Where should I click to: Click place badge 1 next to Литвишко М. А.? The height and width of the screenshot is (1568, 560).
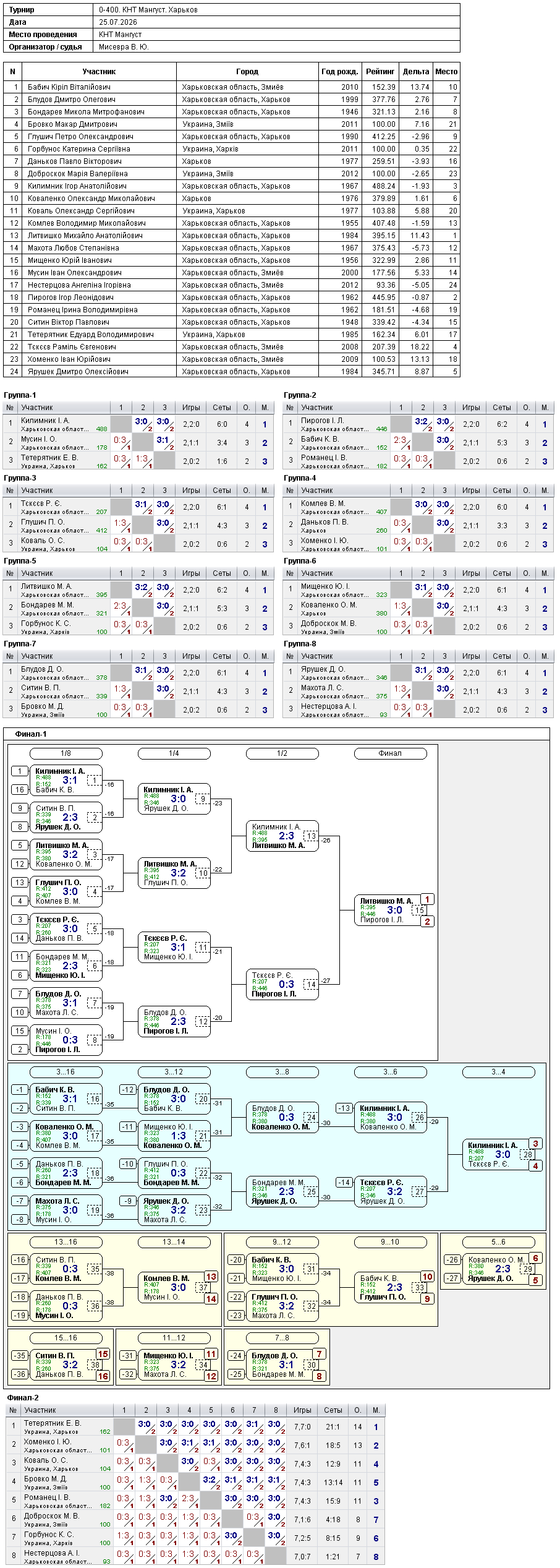tap(427, 900)
